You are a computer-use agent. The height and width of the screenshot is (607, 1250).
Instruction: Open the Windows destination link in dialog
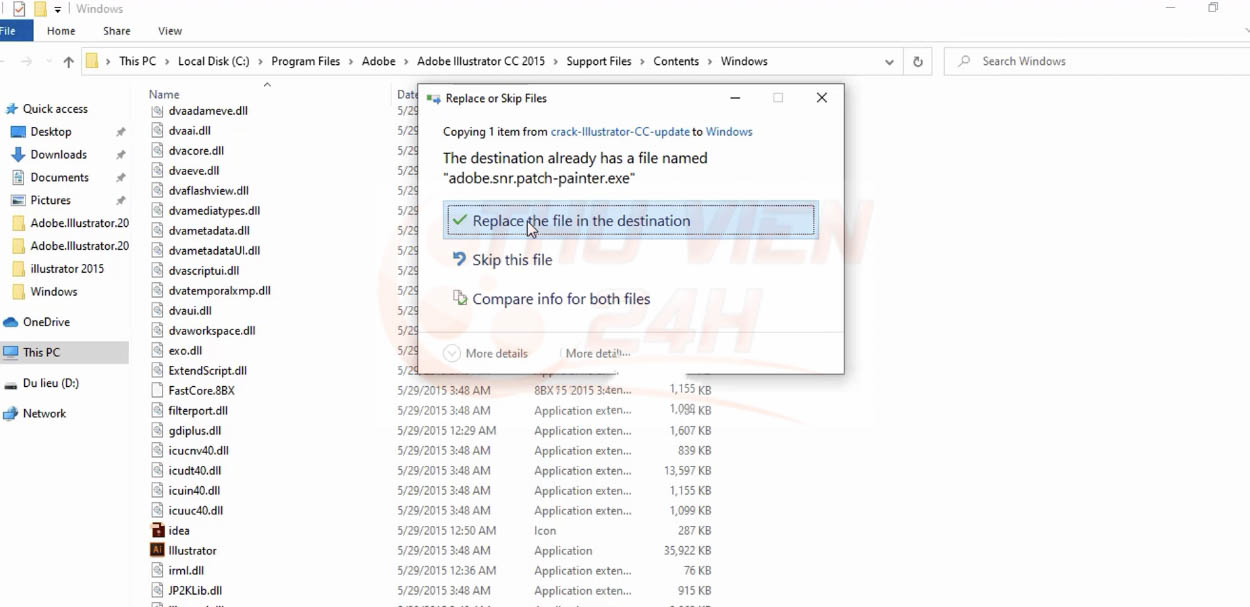[x=729, y=132]
